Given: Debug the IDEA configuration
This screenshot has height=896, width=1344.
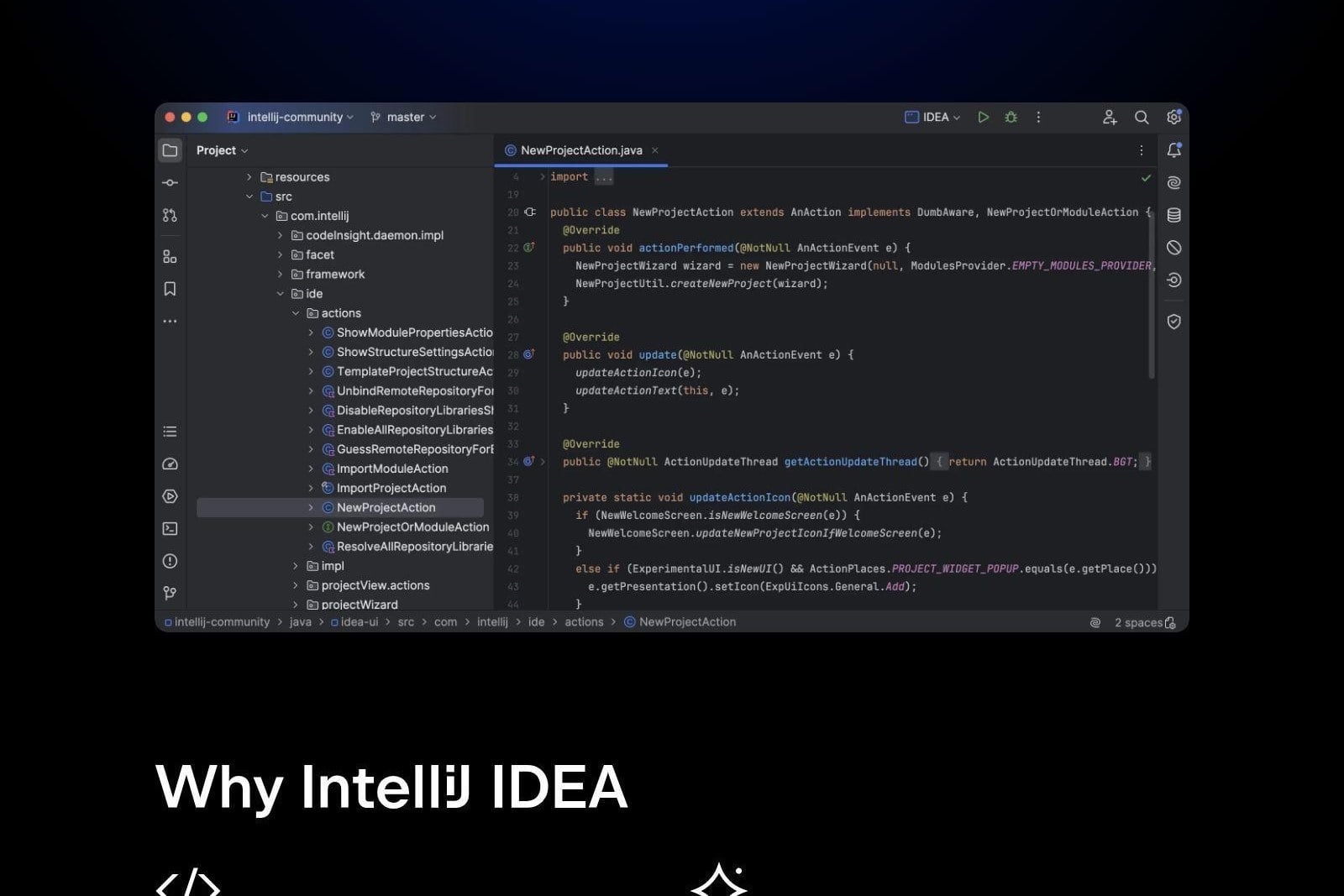Looking at the screenshot, I should tap(1011, 118).
